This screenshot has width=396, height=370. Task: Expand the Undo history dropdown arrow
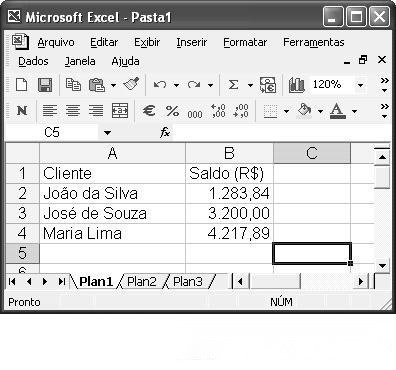(176, 85)
